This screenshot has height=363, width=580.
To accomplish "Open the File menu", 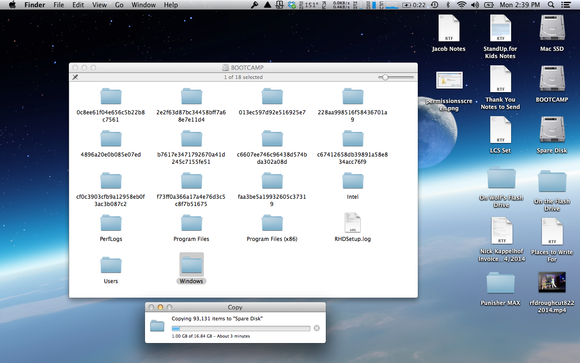I will (58, 5).
